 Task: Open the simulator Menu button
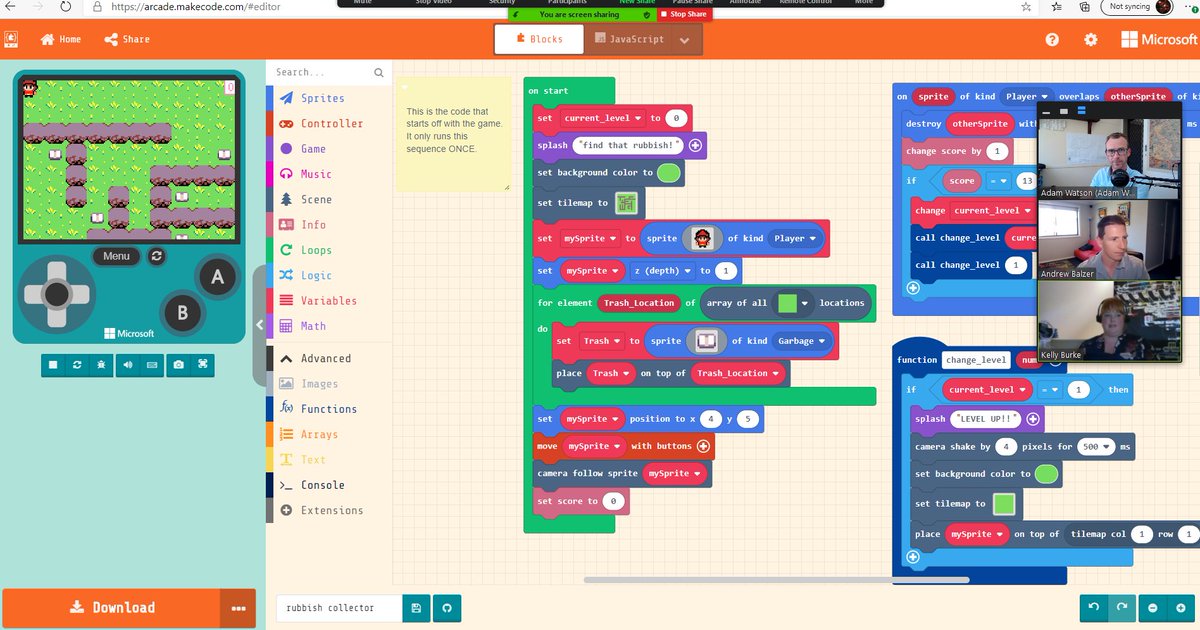[116, 256]
